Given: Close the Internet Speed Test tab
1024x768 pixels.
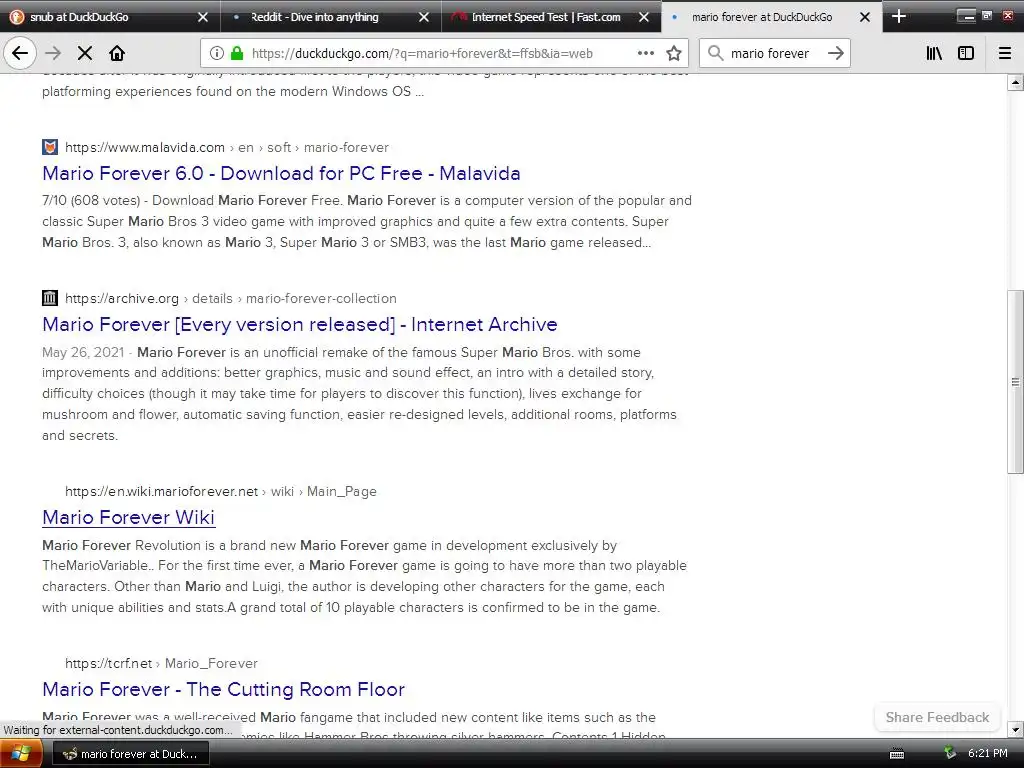Looking at the screenshot, I should pyautogui.click(x=644, y=17).
